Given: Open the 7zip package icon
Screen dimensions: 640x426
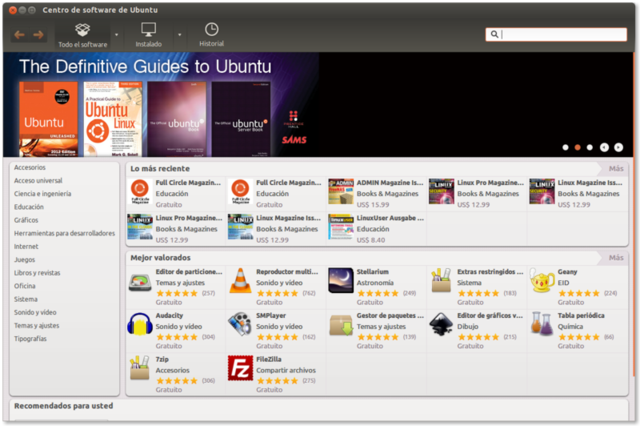Looking at the screenshot, I should pyautogui.click(x=140, y=368).
